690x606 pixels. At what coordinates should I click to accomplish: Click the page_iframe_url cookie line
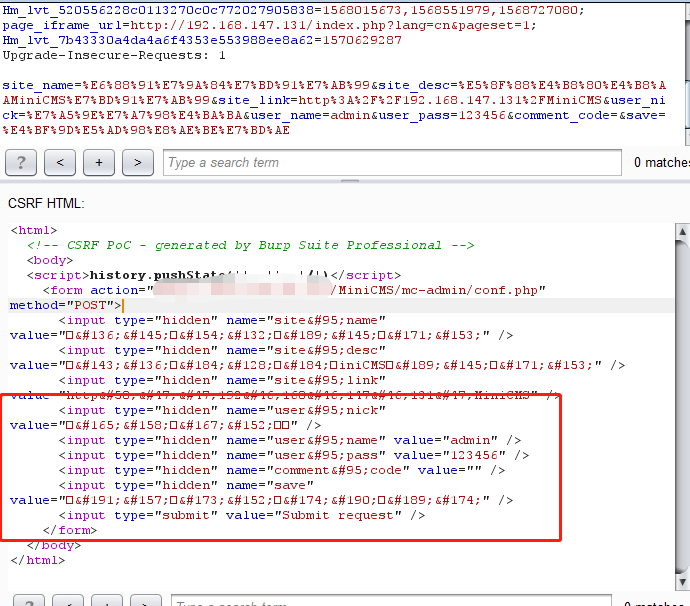[269, 26]
